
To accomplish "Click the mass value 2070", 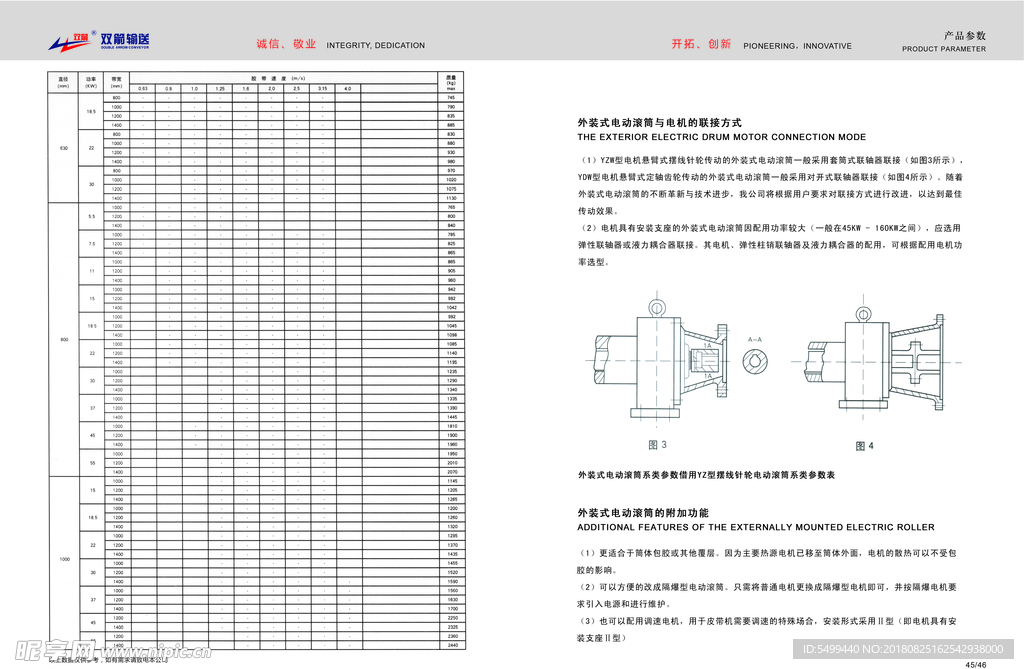I will point(452,472).
